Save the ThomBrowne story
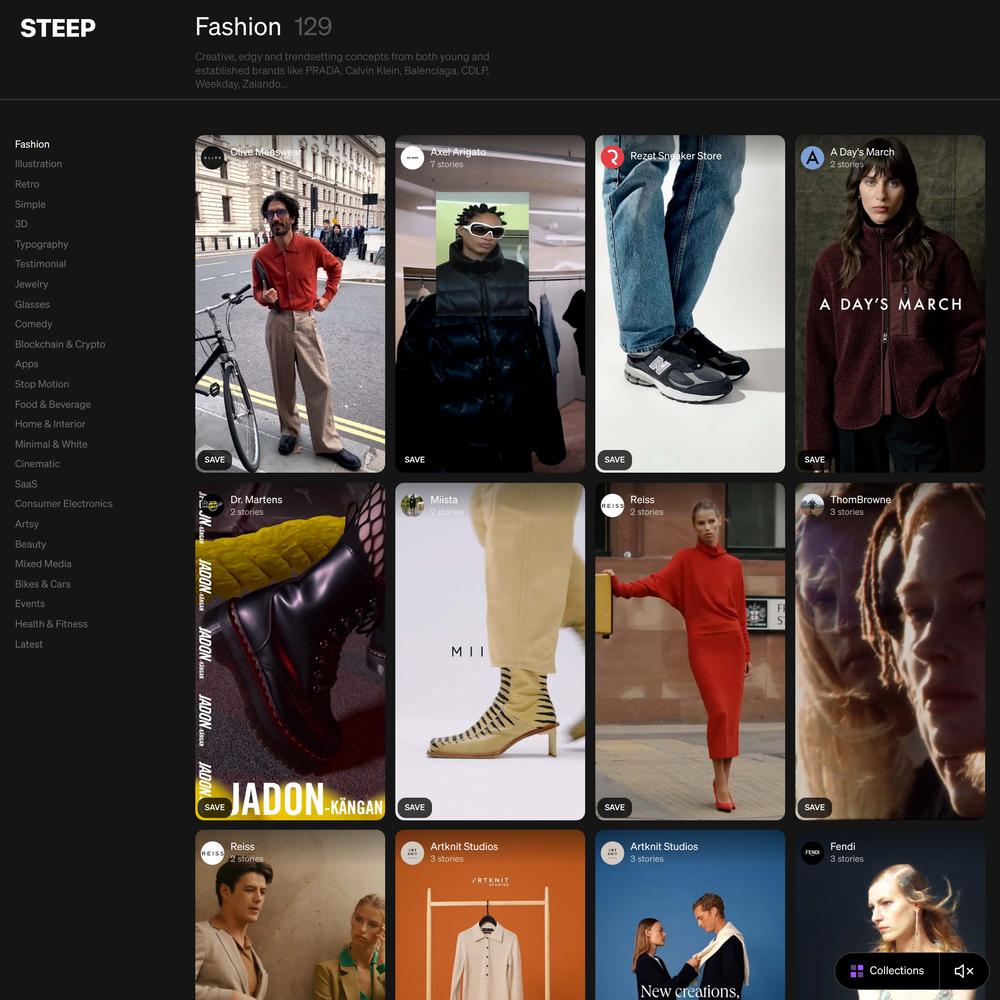Screen dimensions: 1000x1000 (x=814, y=807)
